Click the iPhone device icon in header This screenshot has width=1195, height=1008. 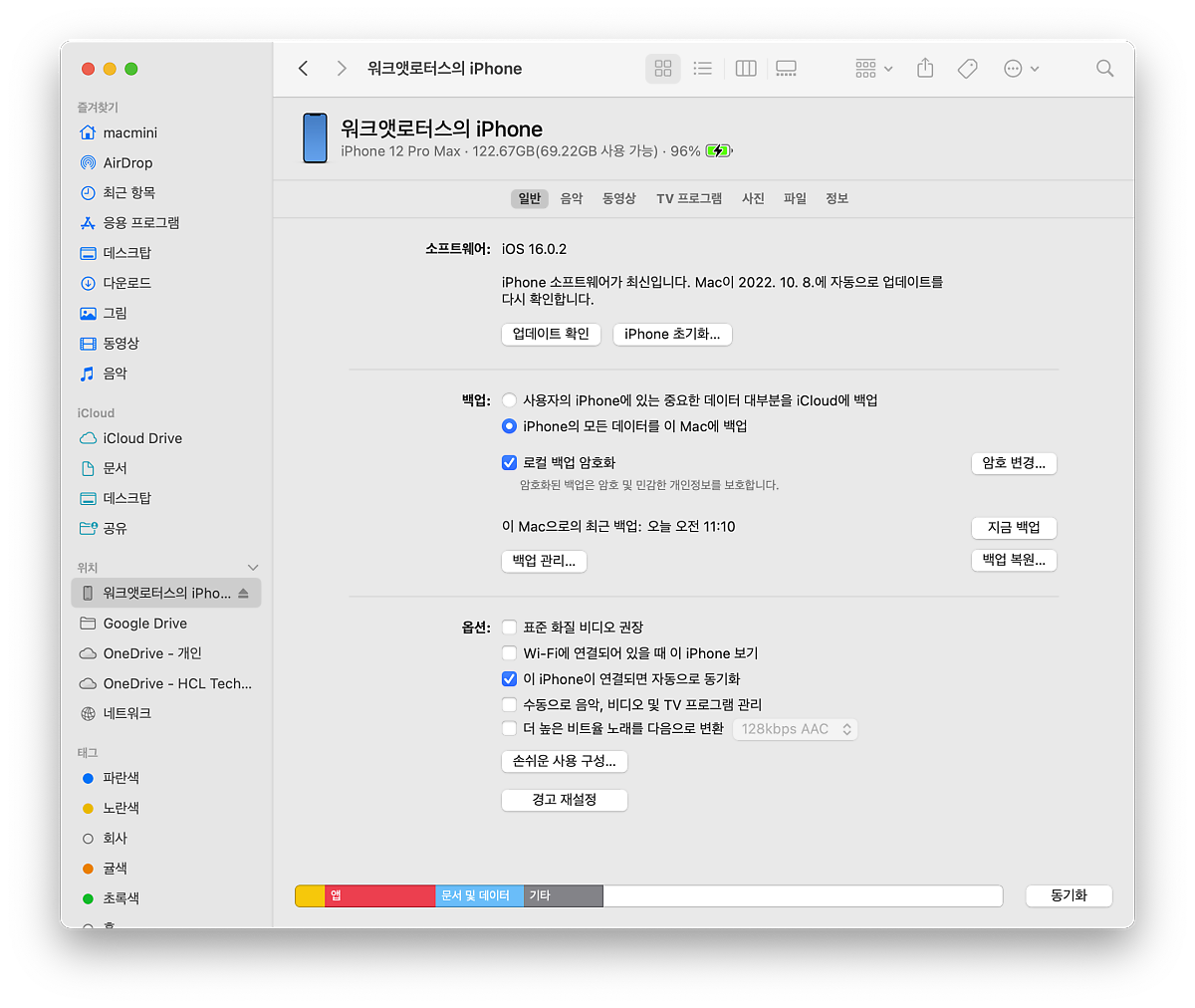(315, 138)
